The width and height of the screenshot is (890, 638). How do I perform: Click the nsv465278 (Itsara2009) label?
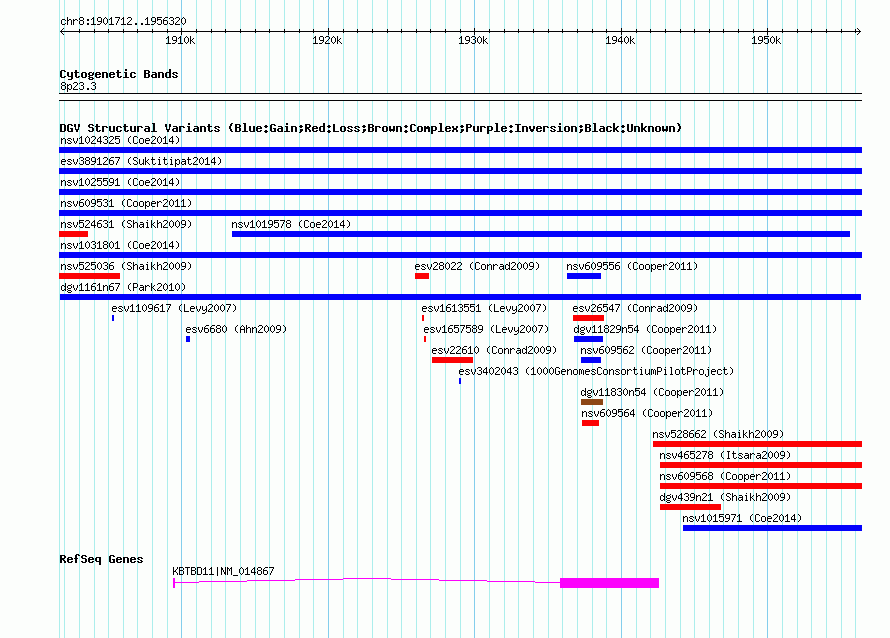click(725, 455)
